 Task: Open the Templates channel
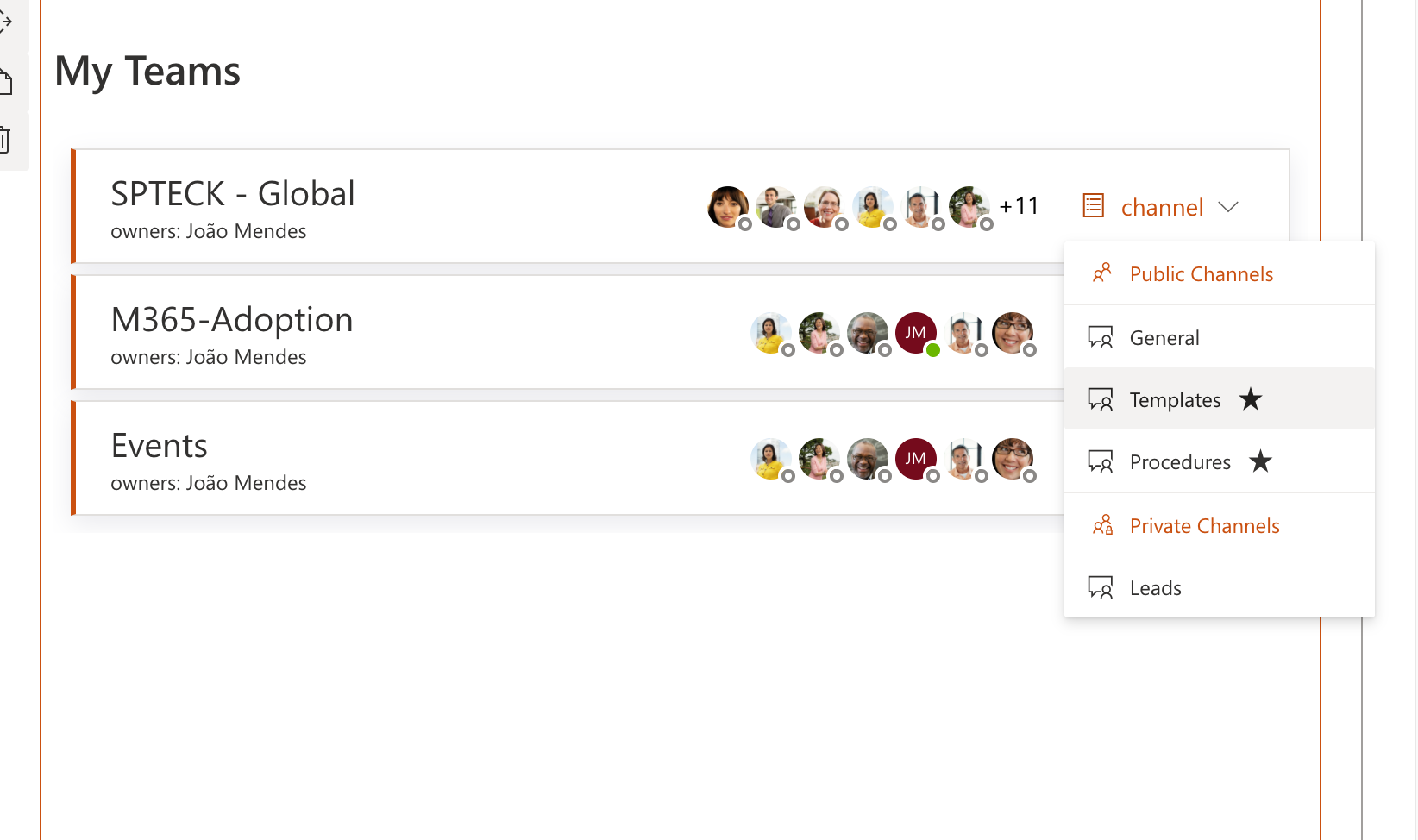point(1220,399)
